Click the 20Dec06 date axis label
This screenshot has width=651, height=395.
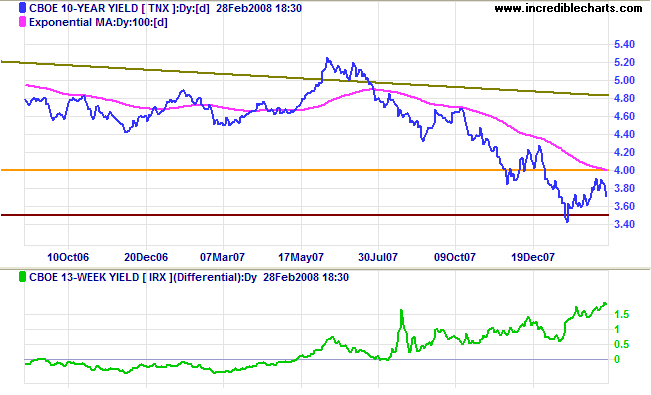pos(146,257)
